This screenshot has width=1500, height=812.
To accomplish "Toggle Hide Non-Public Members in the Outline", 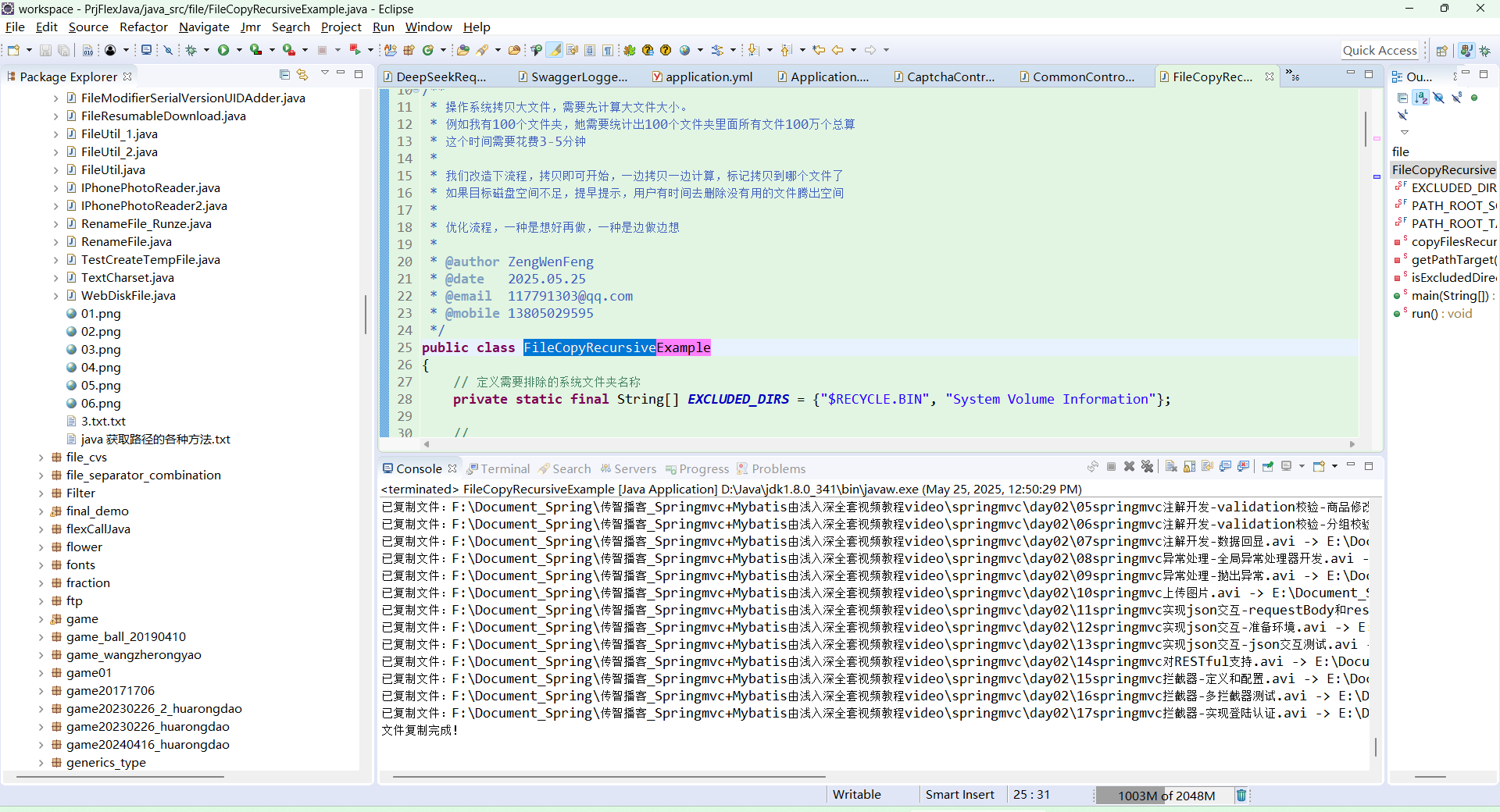I will coord(1474,98).
